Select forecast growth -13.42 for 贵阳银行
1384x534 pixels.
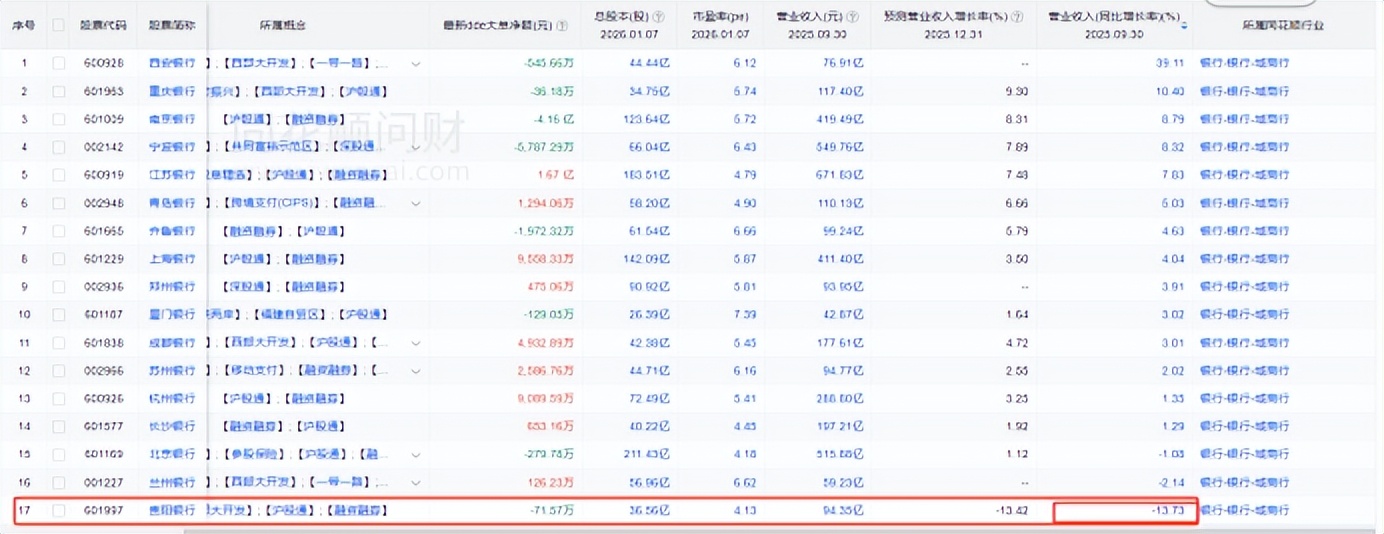point(1013,511)
